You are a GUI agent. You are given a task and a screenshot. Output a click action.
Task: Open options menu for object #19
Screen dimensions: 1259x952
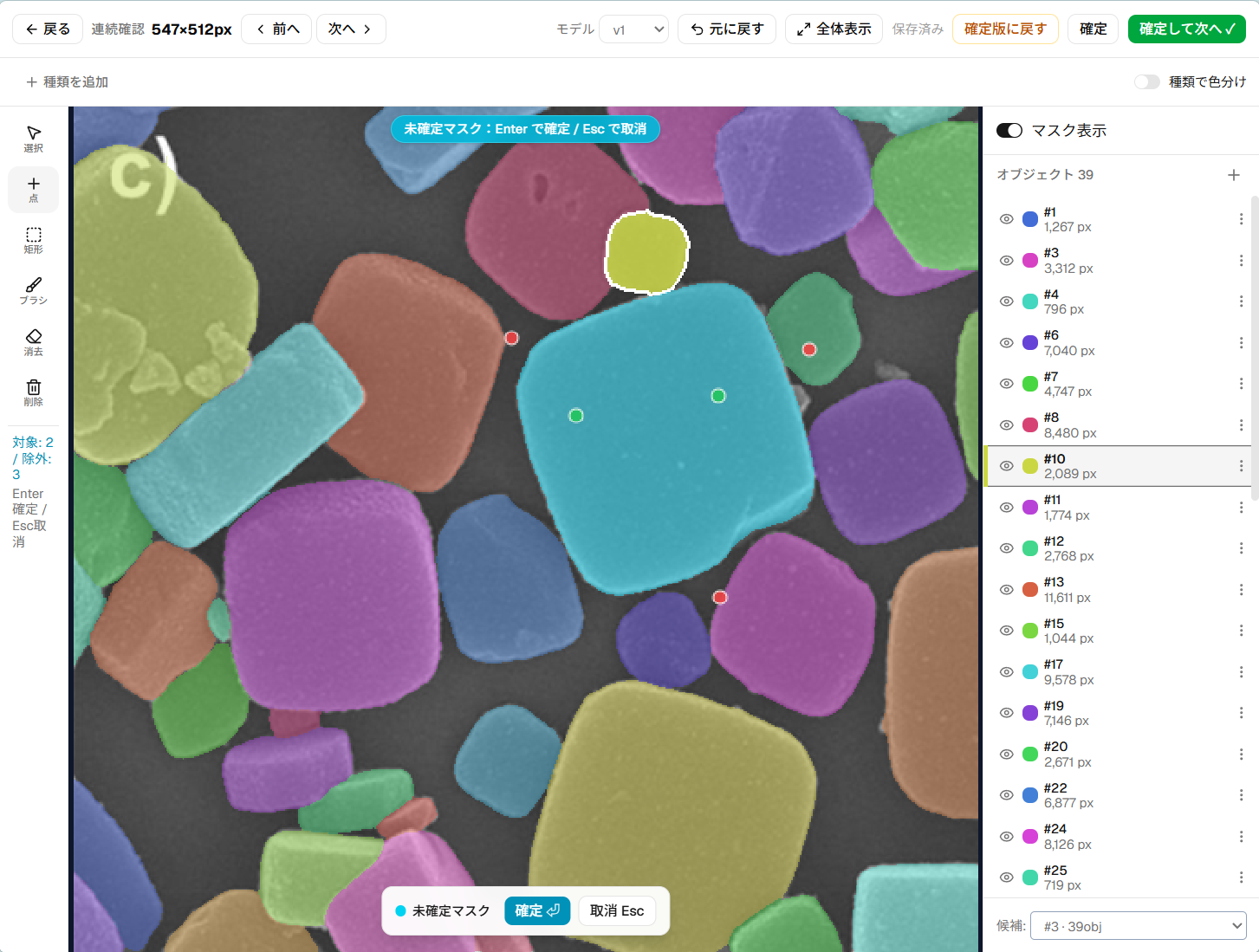point(1241,713)
